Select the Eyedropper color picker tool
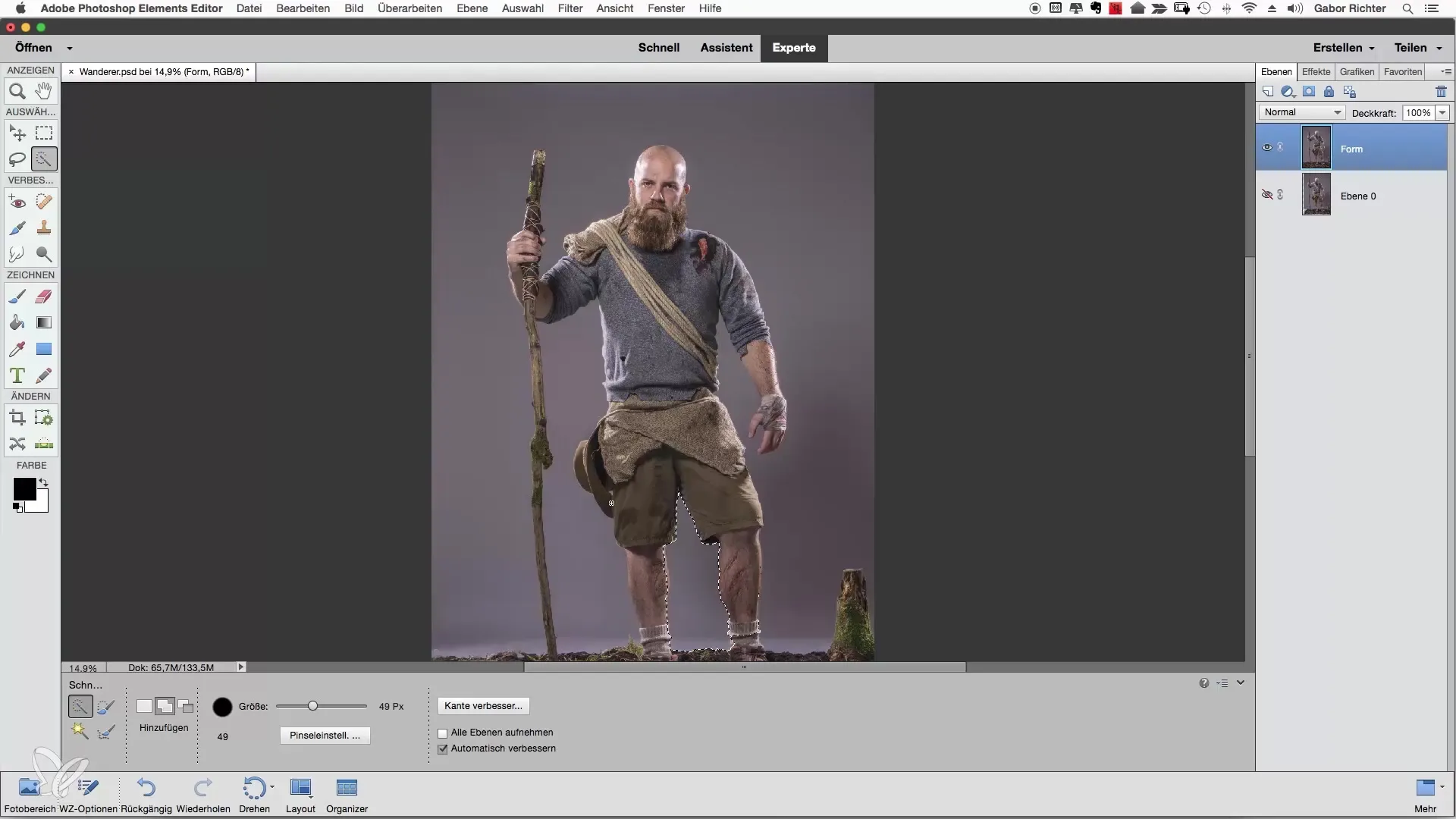 pos(17,349)
